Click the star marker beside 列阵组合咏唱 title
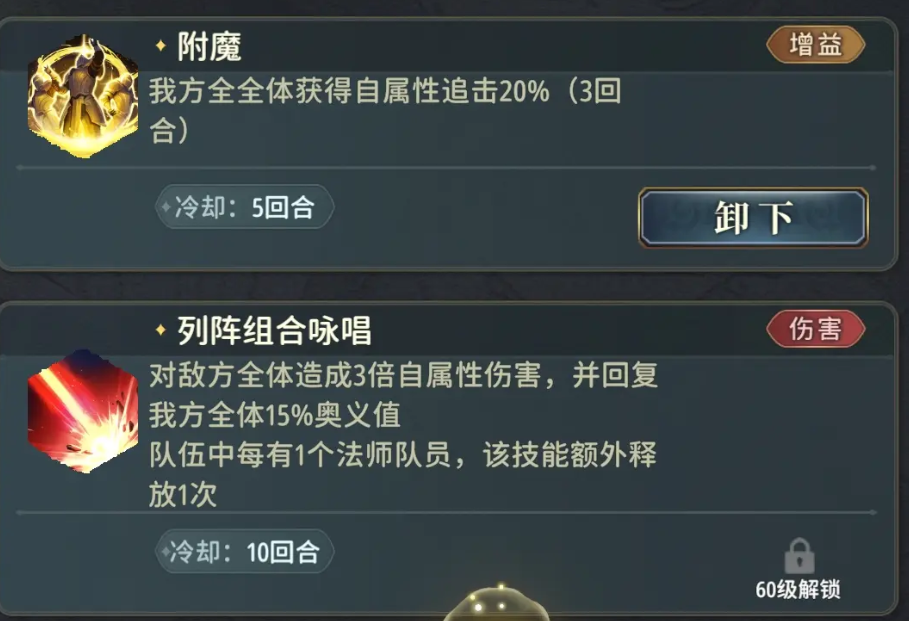The width and height of the screenshot is (909, 621). click(x=160, y=330)
